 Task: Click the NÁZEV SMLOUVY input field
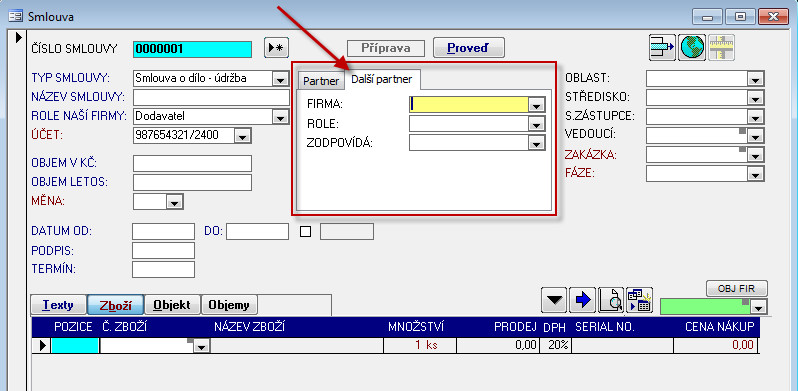[x=211, y=98]
